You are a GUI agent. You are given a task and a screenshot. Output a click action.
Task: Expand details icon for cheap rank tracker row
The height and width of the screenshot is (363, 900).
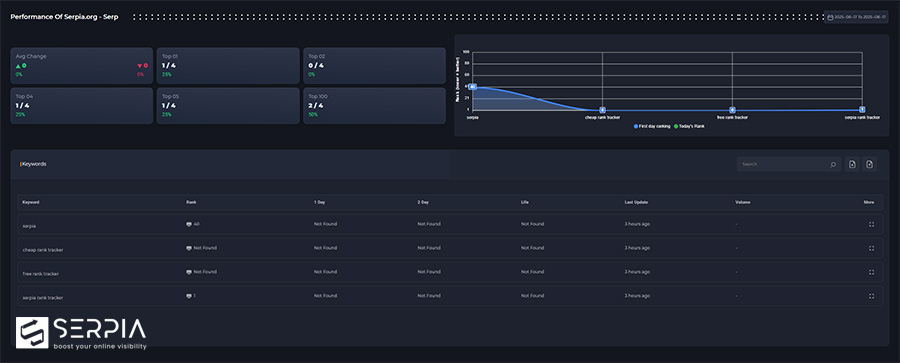[871, 248]
